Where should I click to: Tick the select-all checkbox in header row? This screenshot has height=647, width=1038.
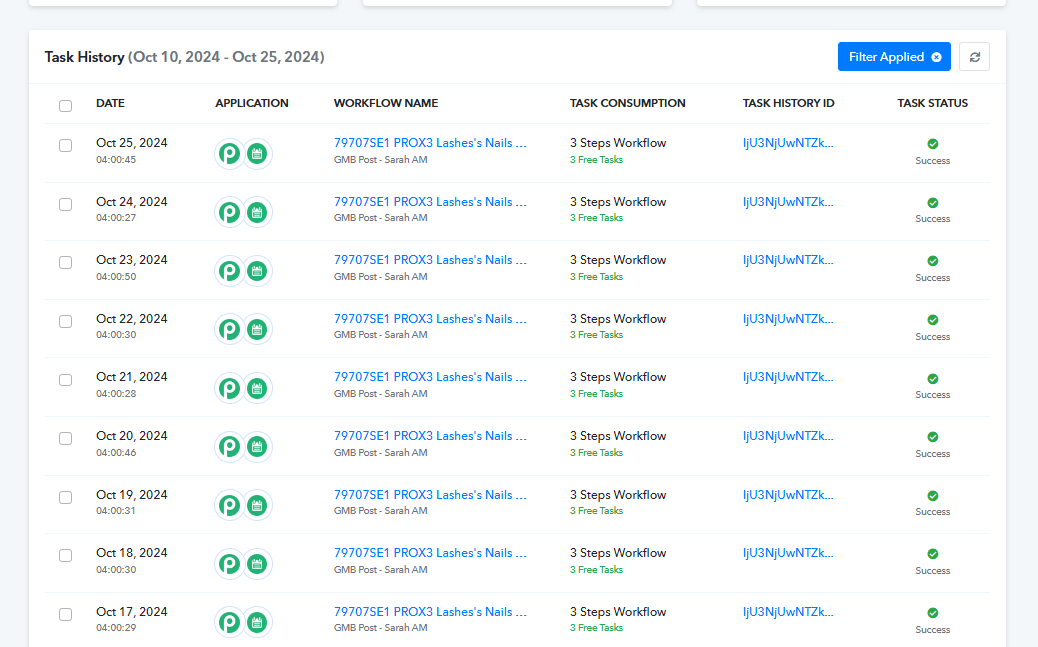pos(66,106)
